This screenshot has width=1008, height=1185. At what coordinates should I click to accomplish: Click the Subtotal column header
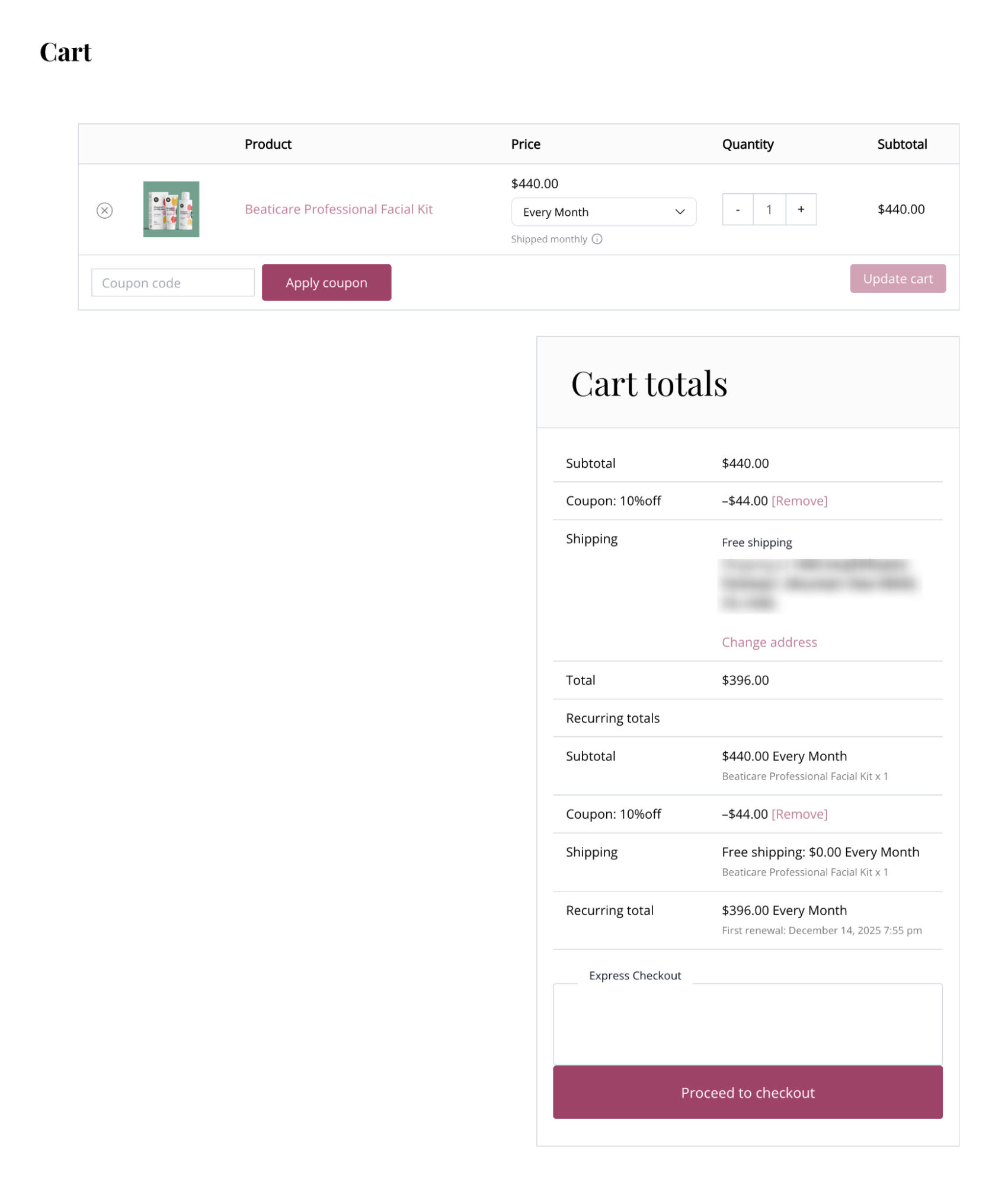(903, 143)
